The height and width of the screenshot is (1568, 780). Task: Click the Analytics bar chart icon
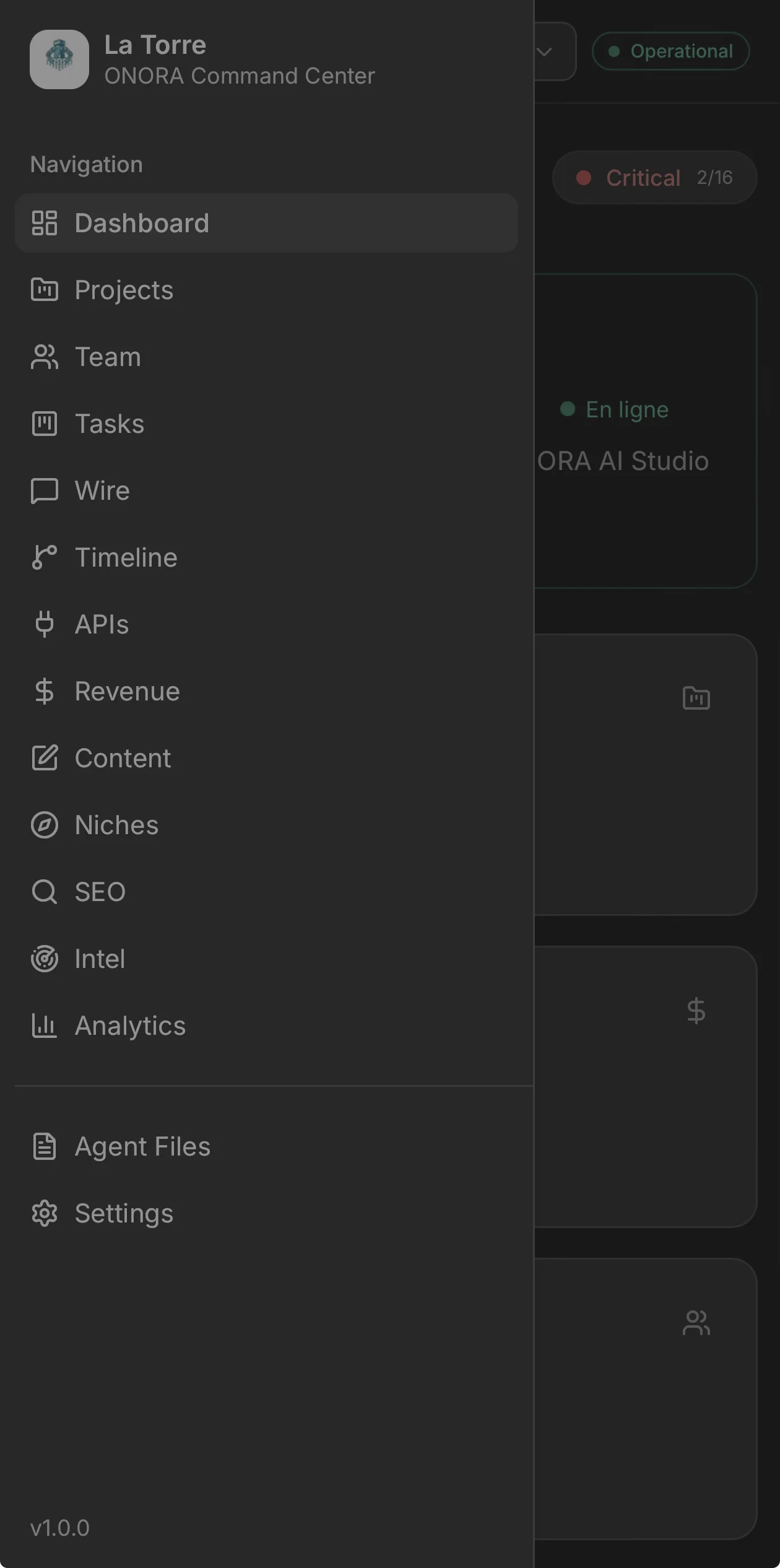click(45, 1026)
